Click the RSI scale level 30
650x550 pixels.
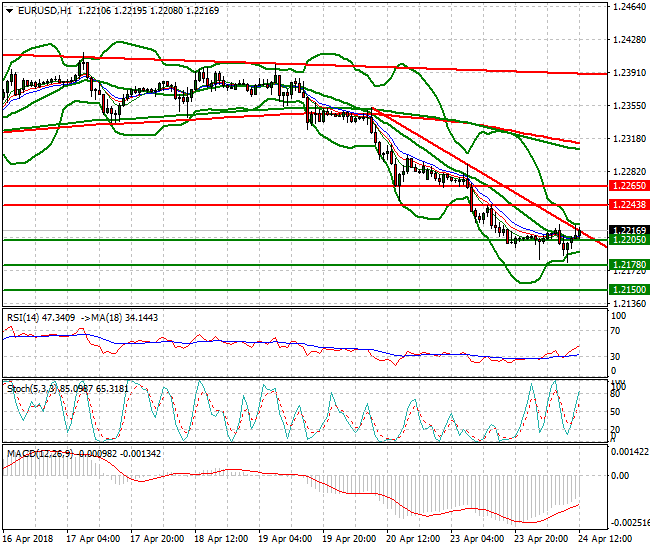click(x=616, y=356)
